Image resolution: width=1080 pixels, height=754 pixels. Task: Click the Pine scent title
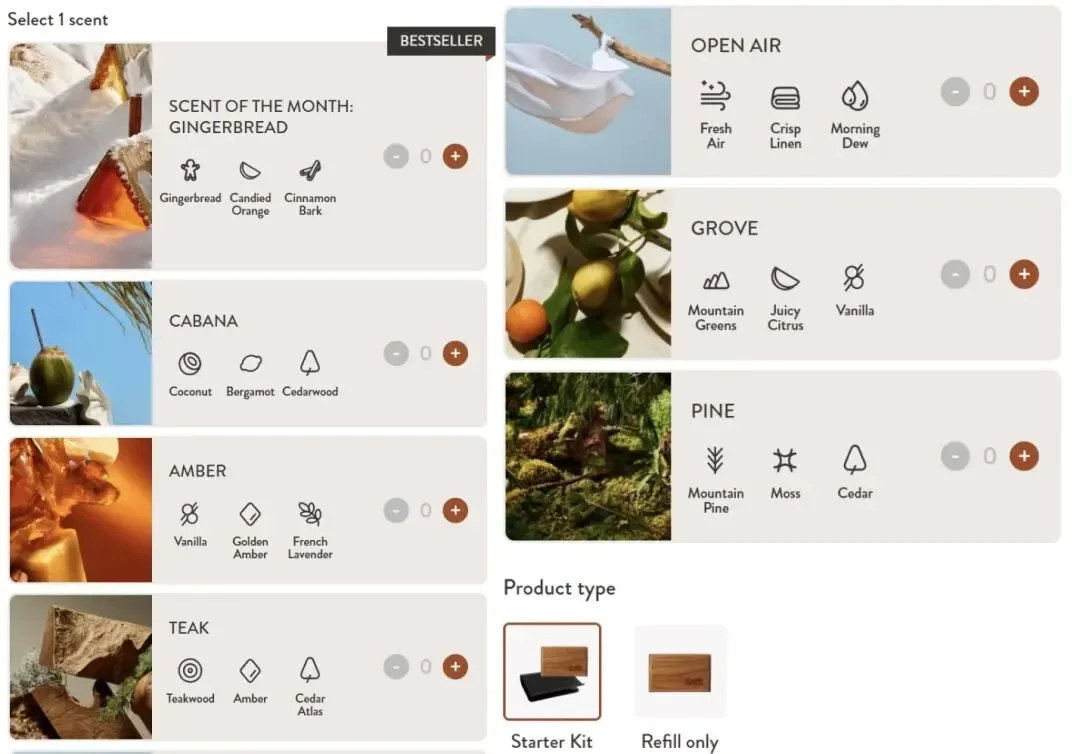click(713, 411)
